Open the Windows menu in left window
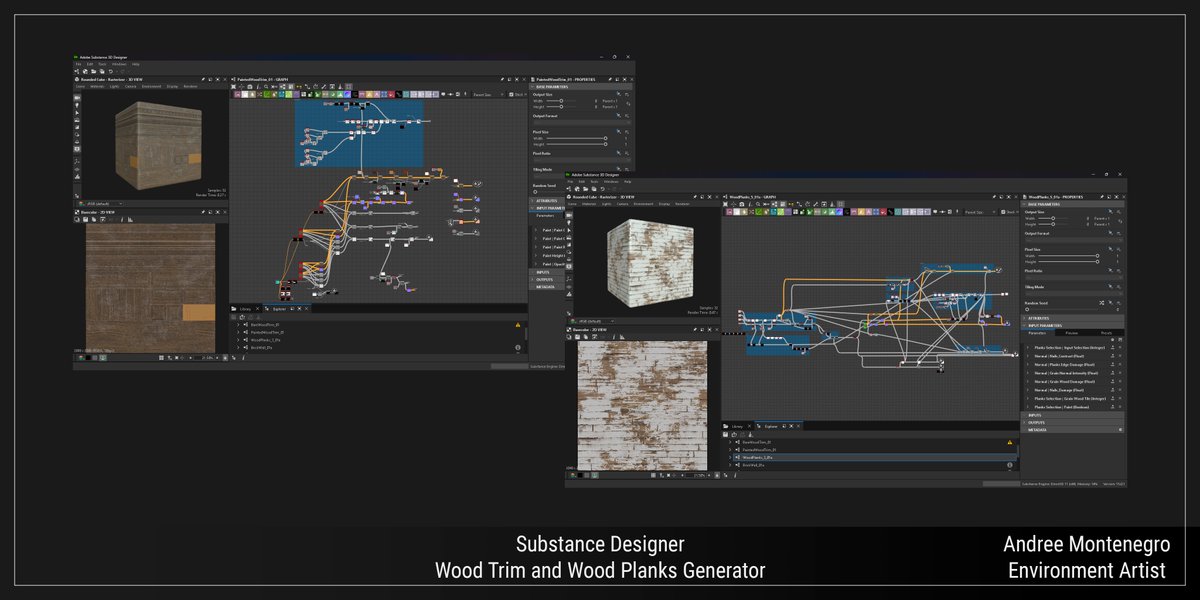The height and width of the screenshot is (600, 1200). point(119,64)
